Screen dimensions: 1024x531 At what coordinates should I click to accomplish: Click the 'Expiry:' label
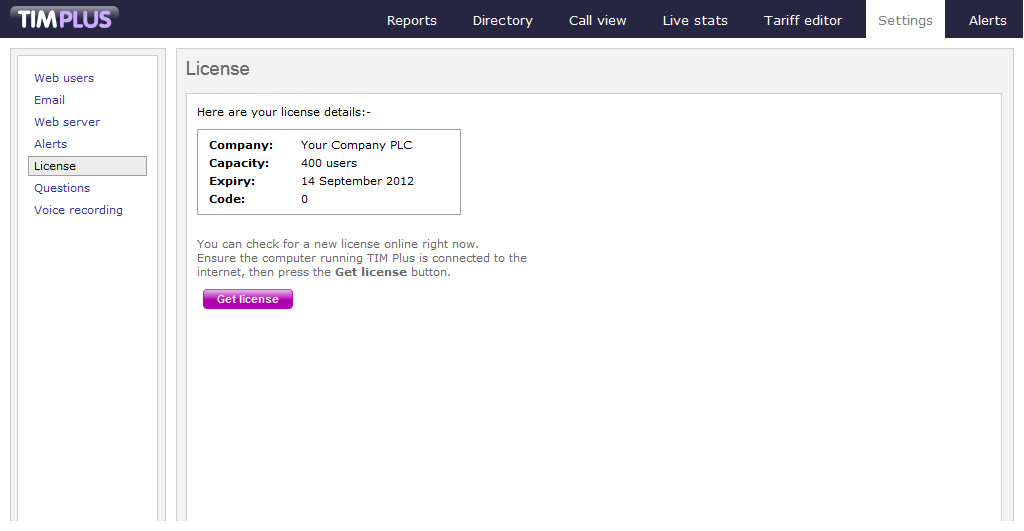point(232,181)
